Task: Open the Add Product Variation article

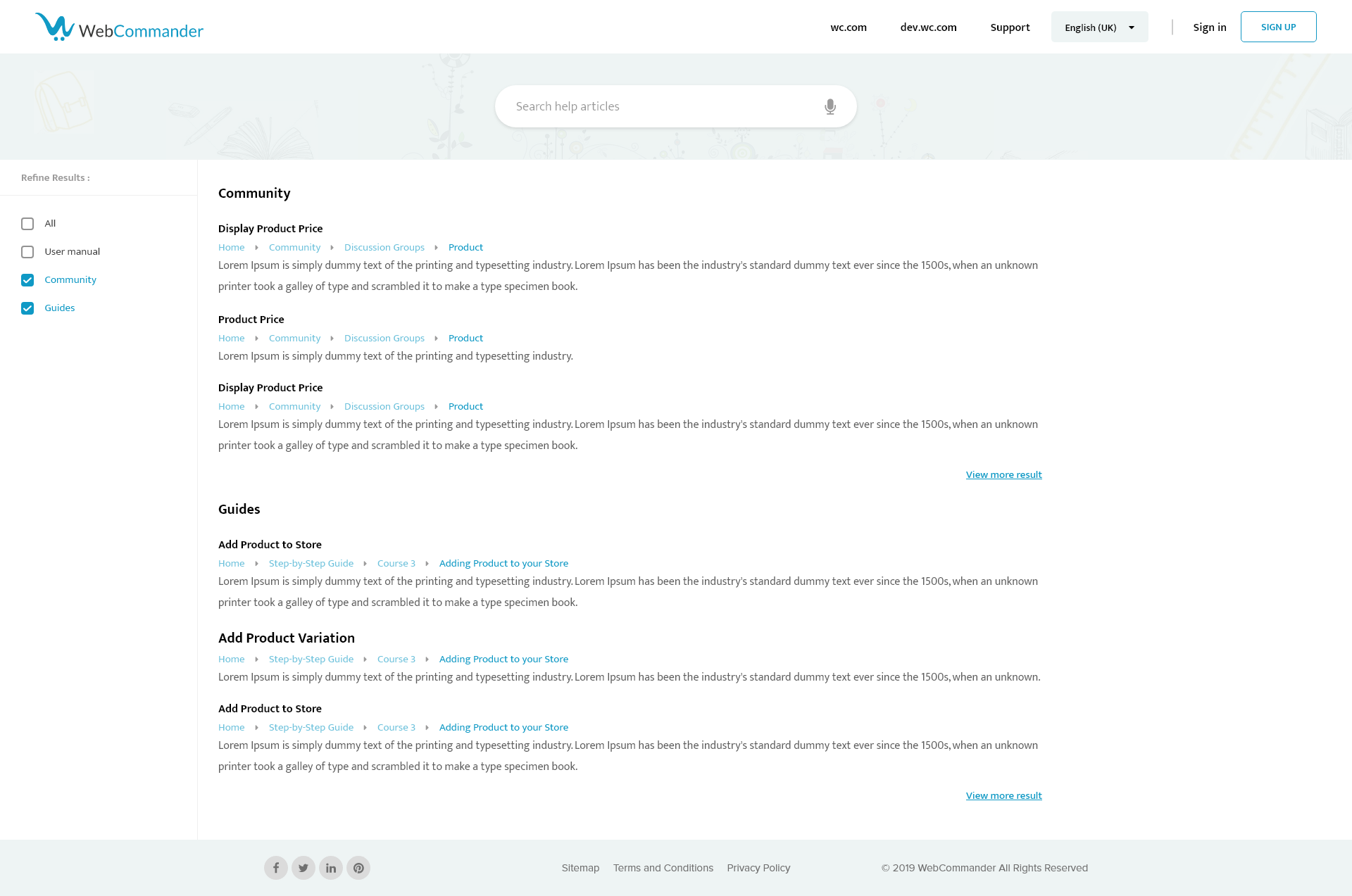Action: (287, 638)
